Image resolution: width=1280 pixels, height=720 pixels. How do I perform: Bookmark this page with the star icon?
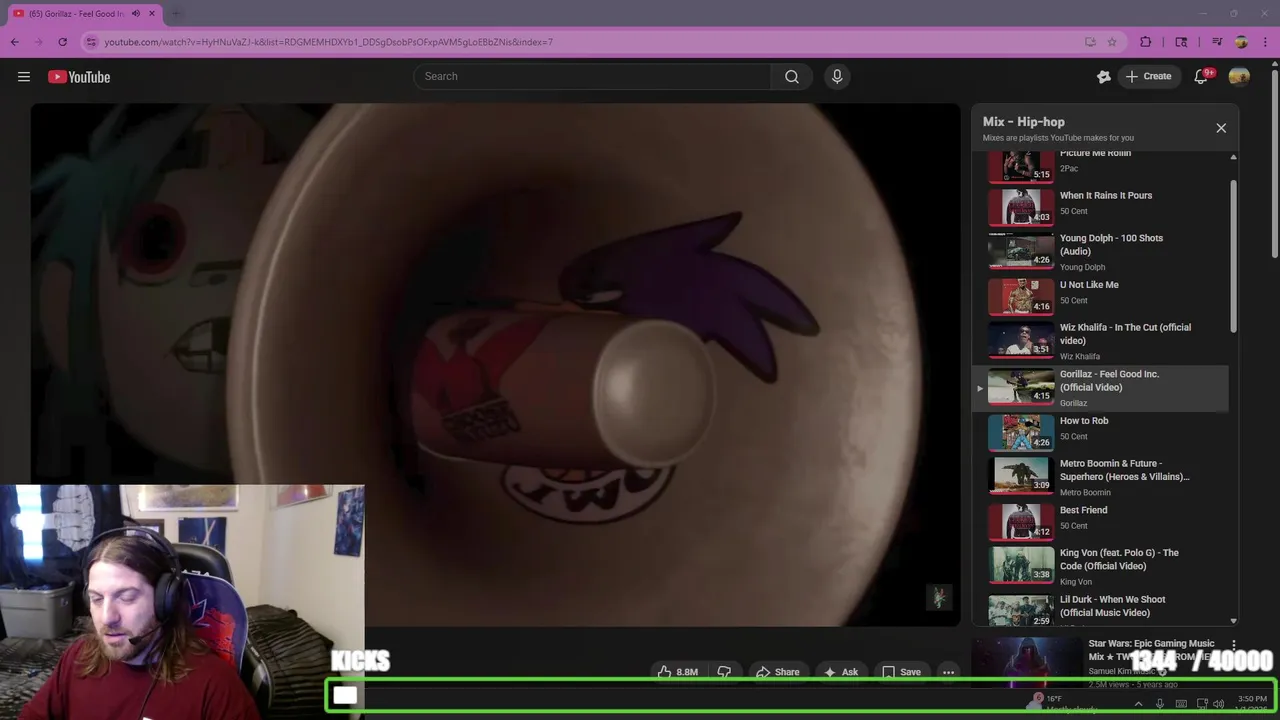1112,42
